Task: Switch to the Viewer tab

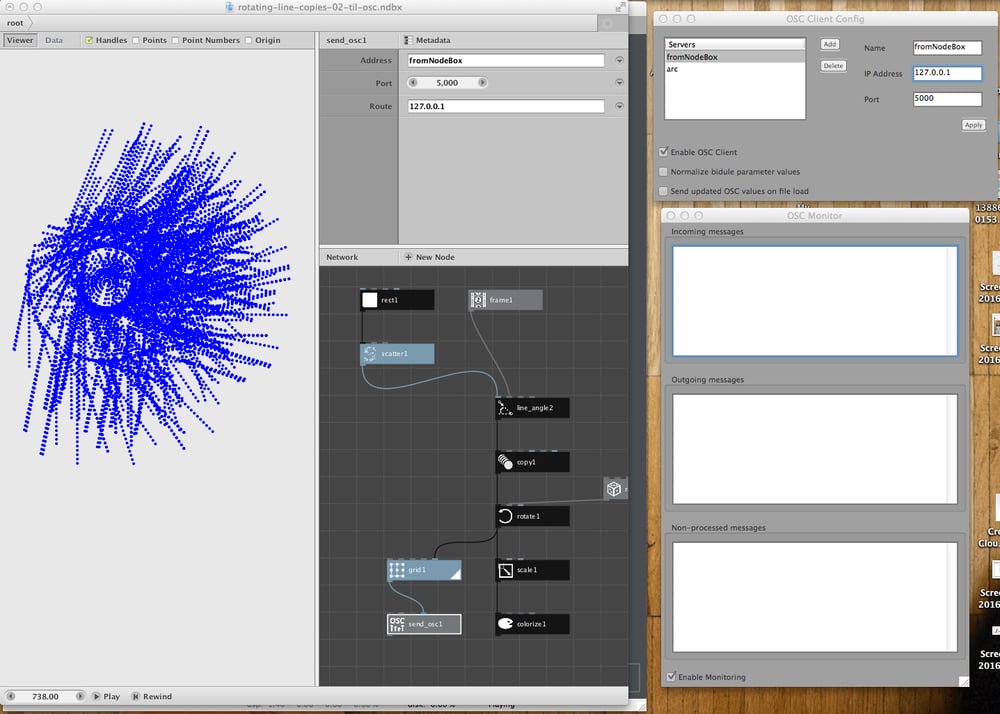Action: tap(20, 40)
